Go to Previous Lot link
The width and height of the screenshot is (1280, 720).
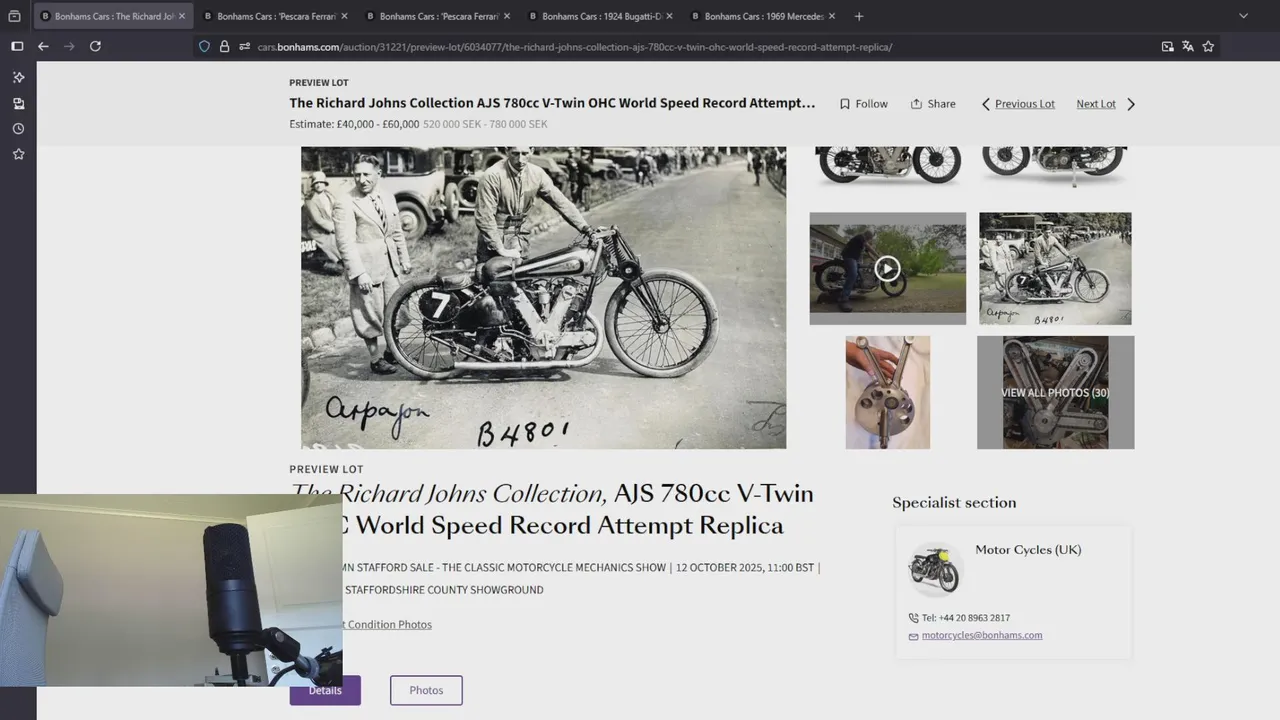click(x=1025, y=104)
